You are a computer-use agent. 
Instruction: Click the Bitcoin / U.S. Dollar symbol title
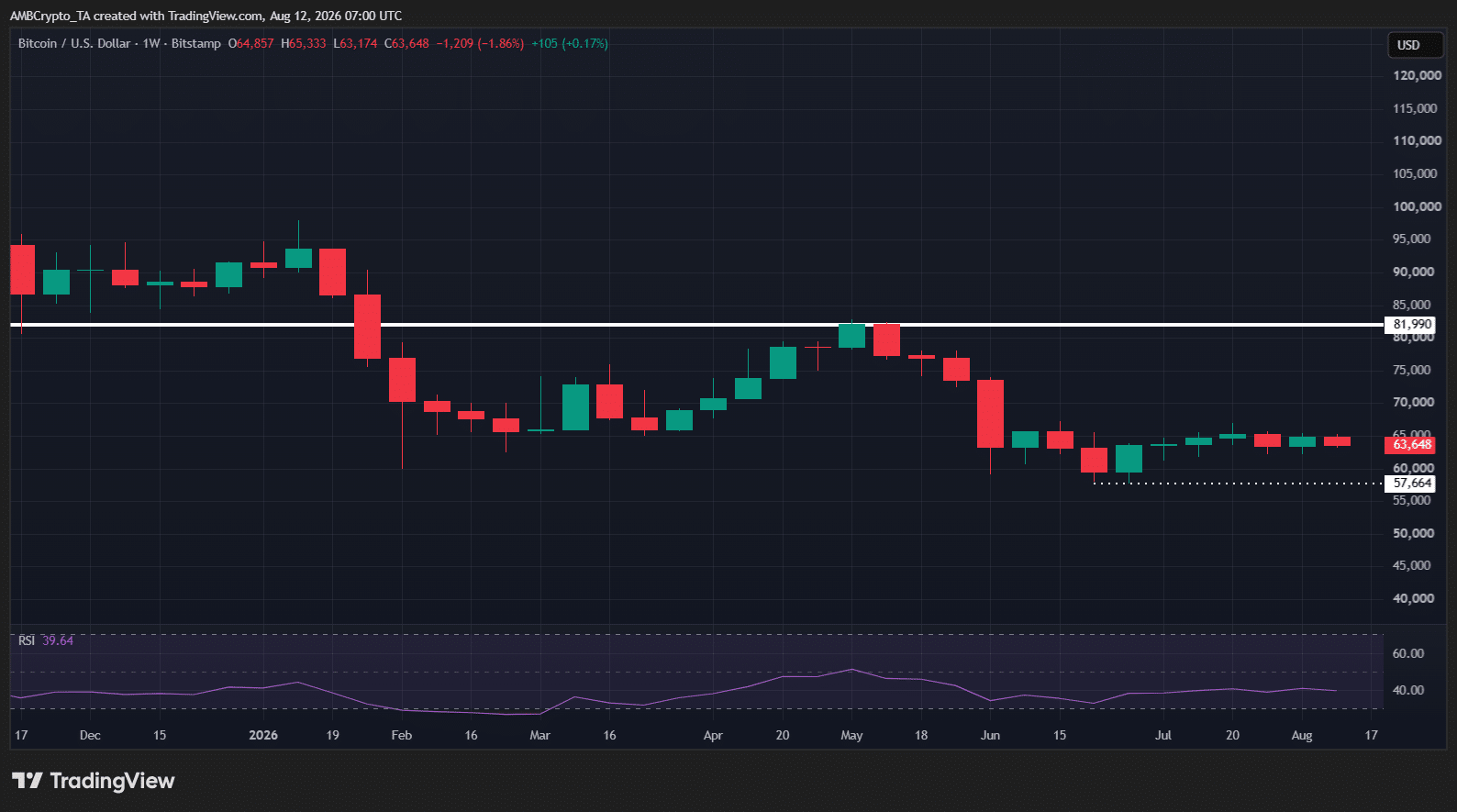pos(74,43)
